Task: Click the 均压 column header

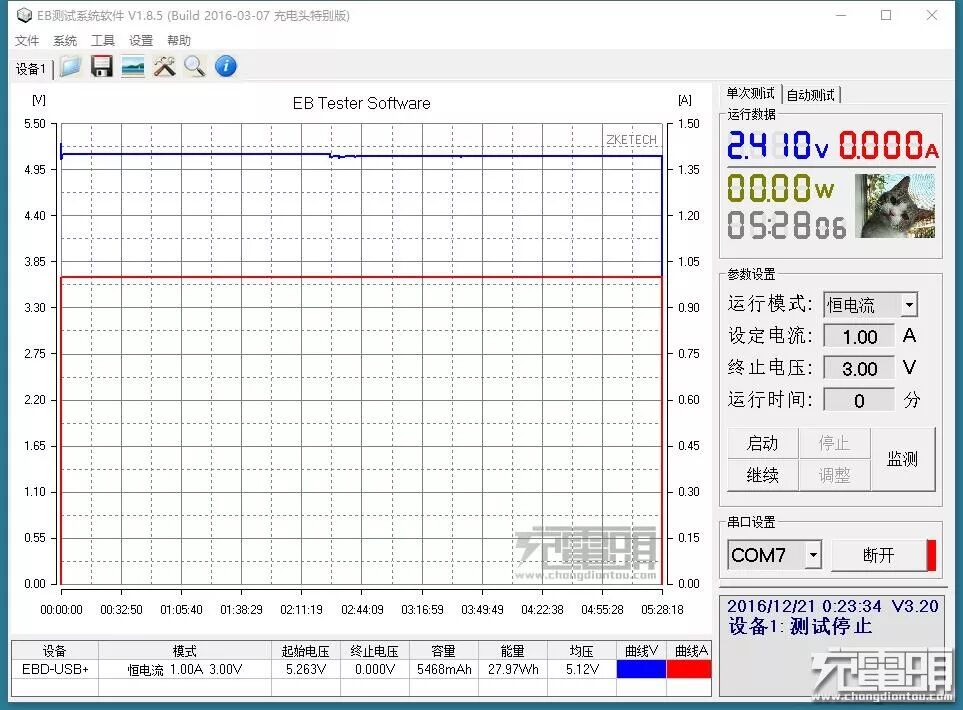Action: (582, 651)
